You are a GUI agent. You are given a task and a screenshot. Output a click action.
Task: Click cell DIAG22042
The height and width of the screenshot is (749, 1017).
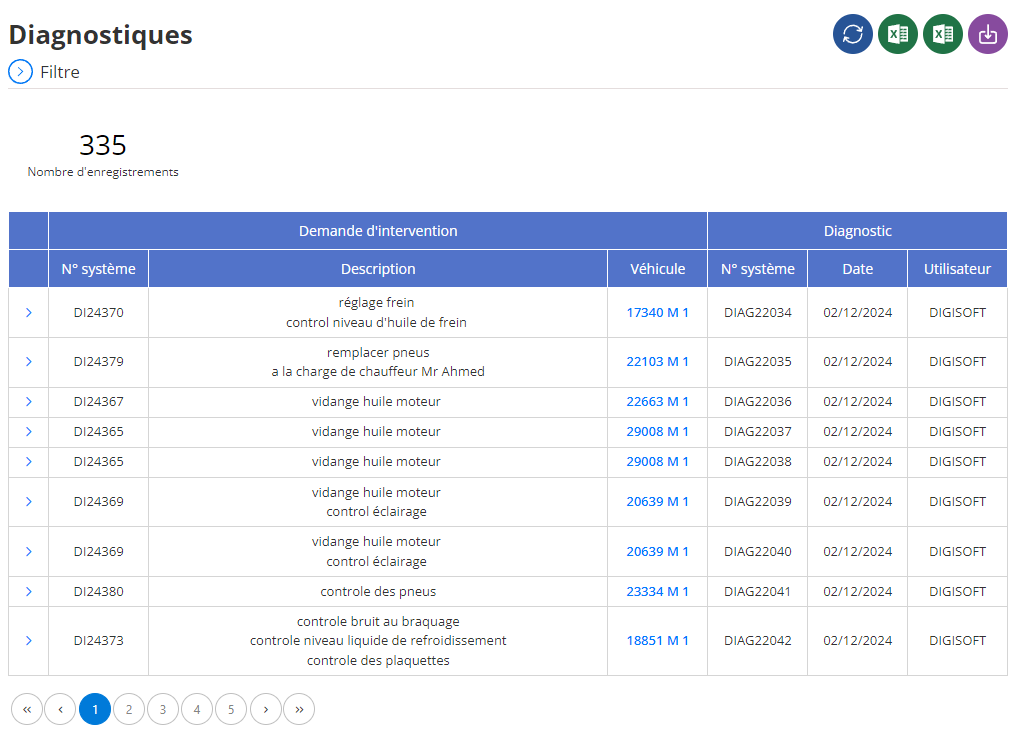click(758, 641)
